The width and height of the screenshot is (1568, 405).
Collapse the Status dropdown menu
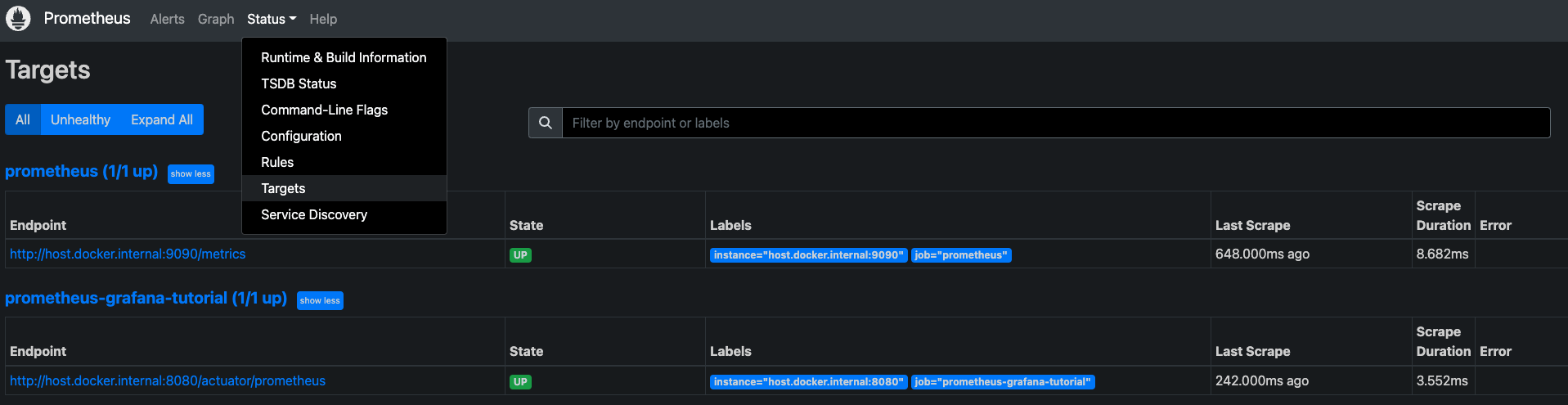click(272, 19)
